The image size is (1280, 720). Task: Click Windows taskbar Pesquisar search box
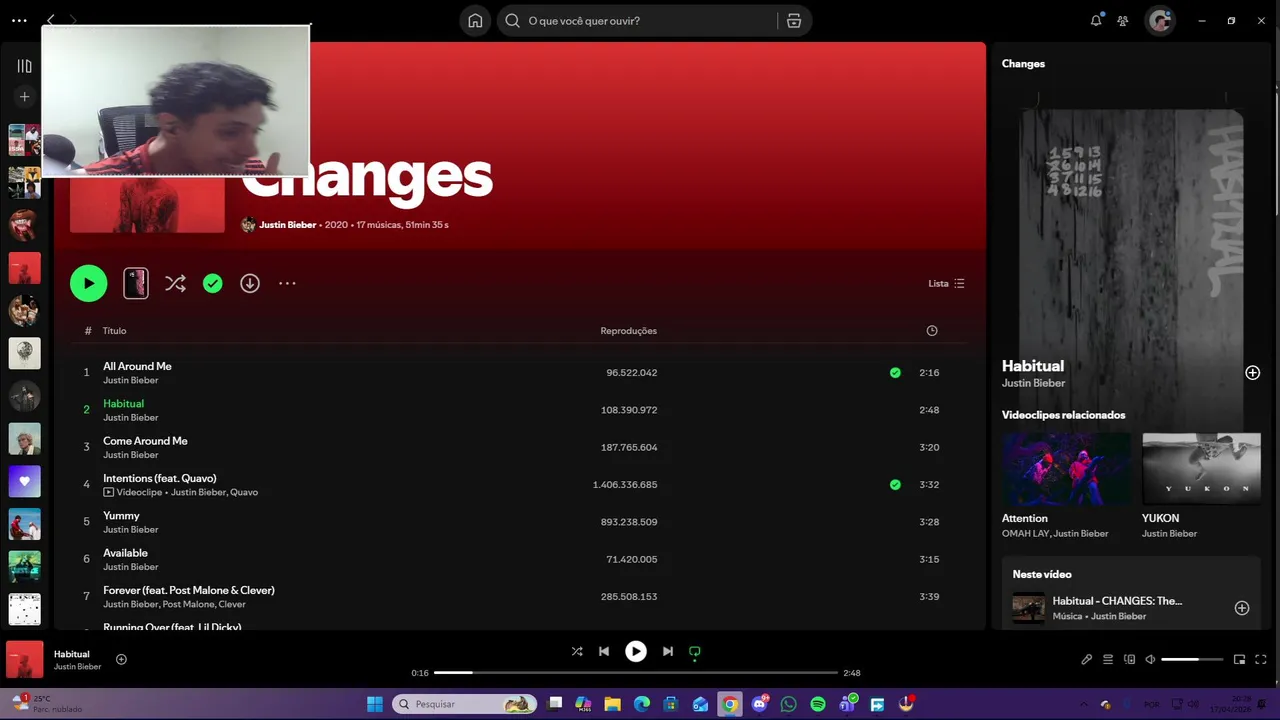(x=465, y=705)
